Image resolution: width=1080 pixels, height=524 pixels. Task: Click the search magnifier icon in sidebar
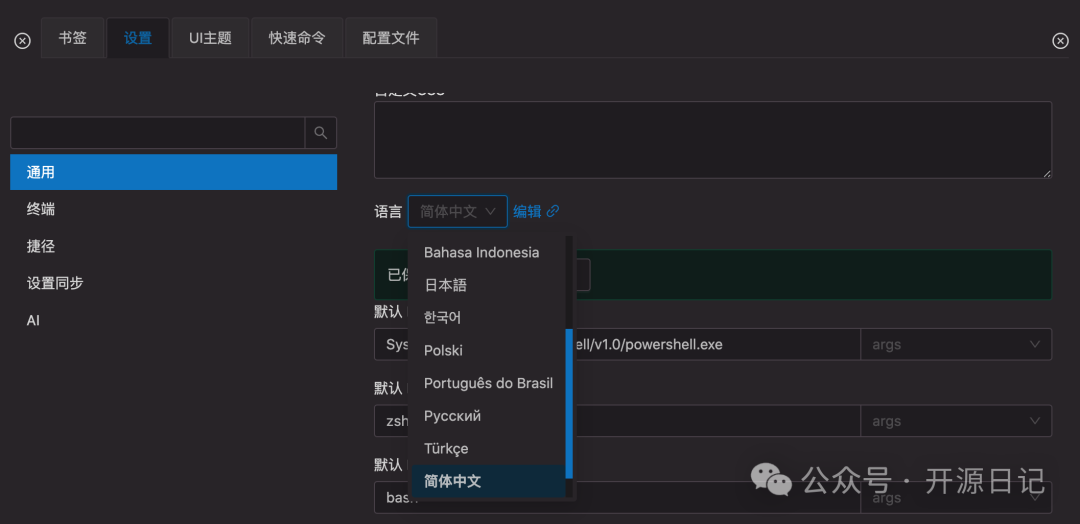(320, 133)
